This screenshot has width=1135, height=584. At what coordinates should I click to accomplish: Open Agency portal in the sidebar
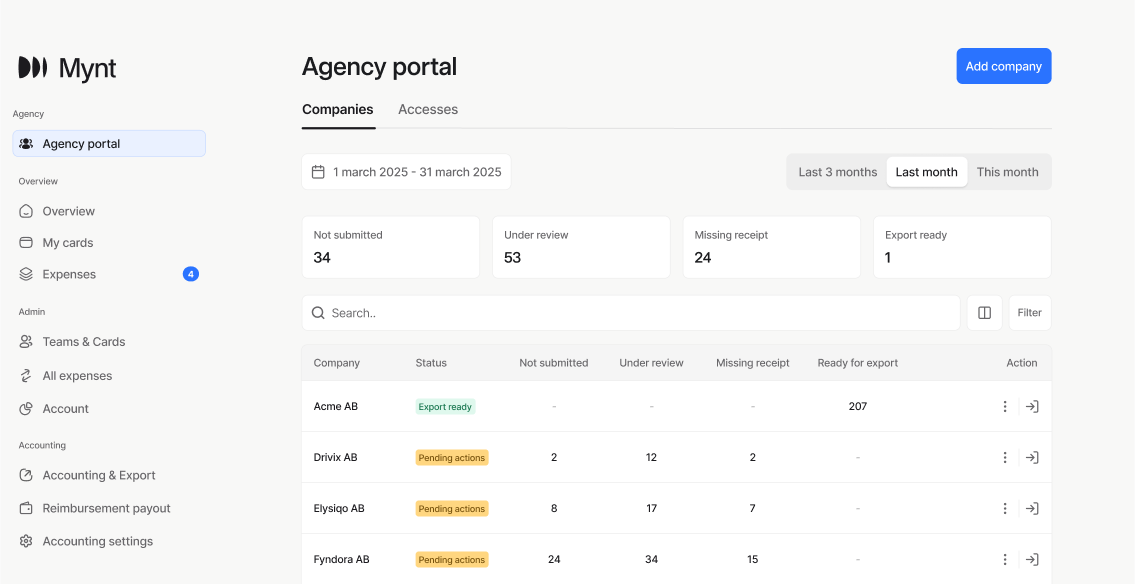pos(109,143)
